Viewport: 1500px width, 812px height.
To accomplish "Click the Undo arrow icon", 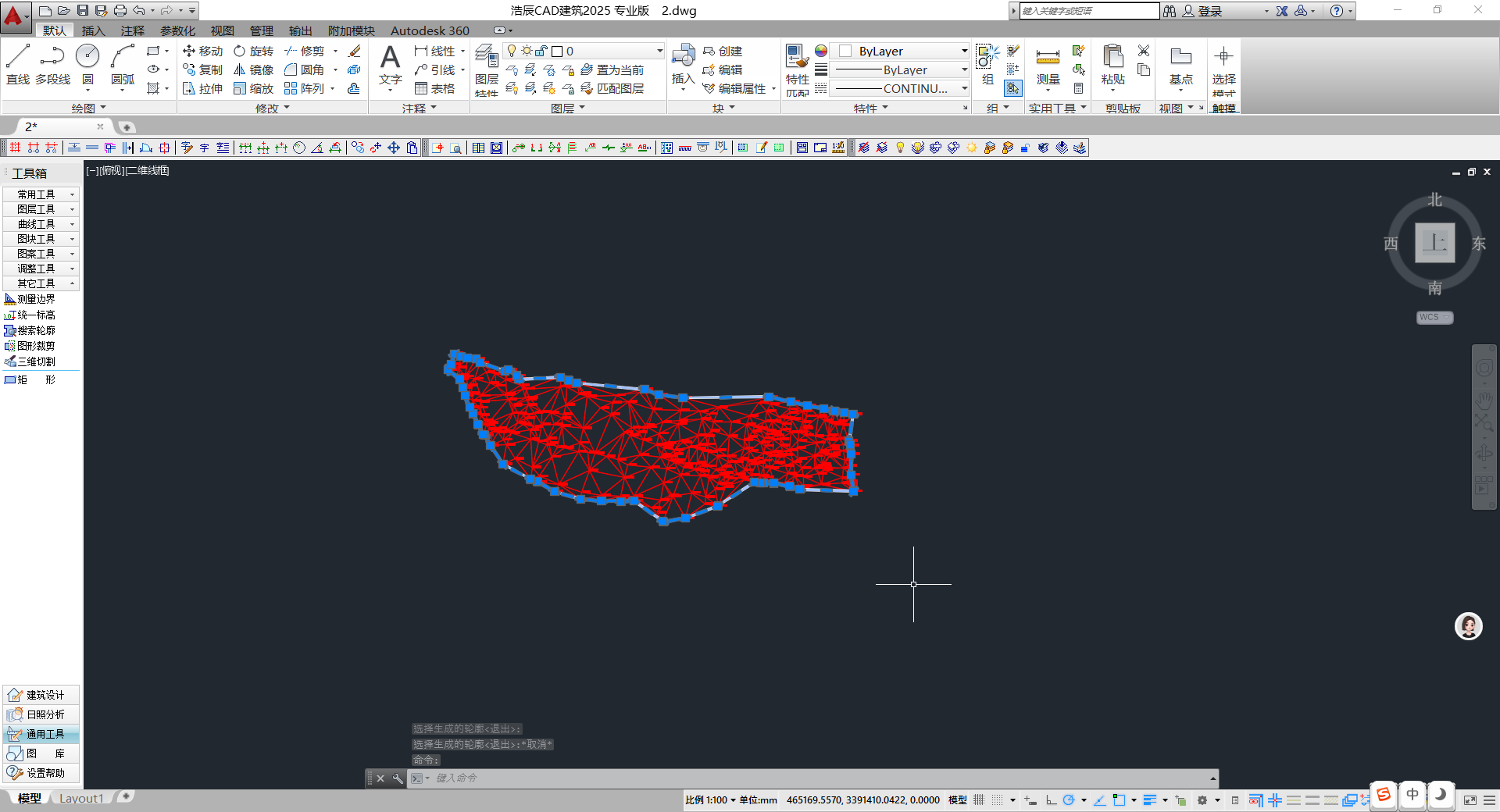I will click(139, 10).
